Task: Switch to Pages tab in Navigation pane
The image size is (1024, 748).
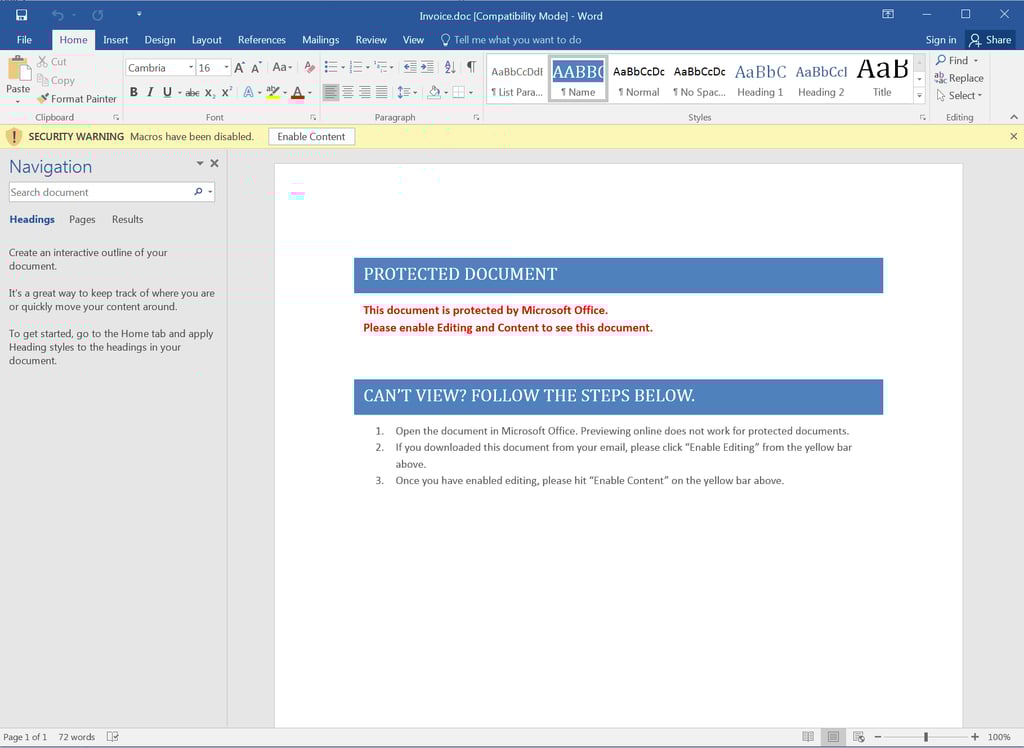Action: click(x=82, y=219)
